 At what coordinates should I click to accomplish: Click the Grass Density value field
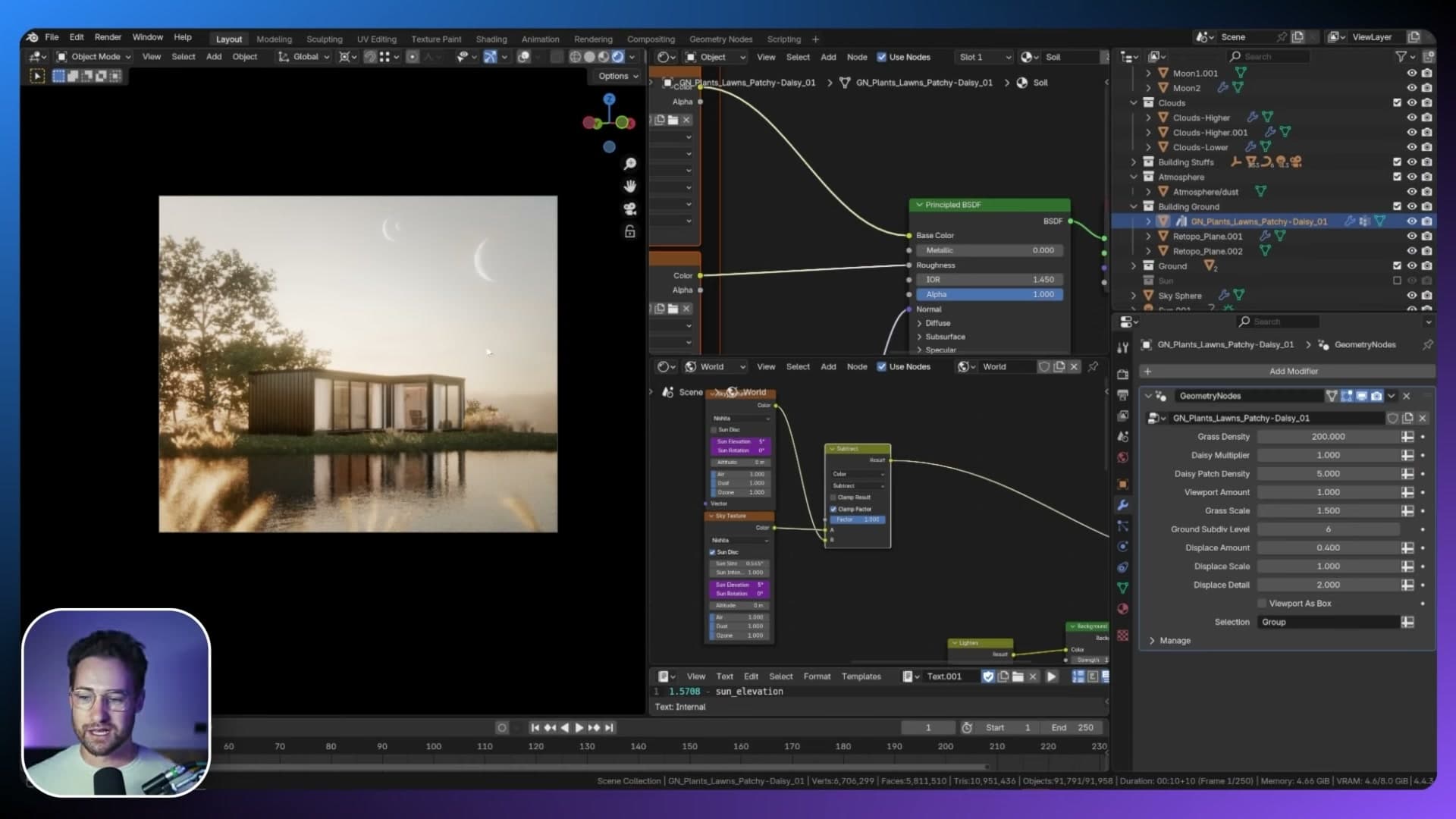click(x=1328, y=437)
